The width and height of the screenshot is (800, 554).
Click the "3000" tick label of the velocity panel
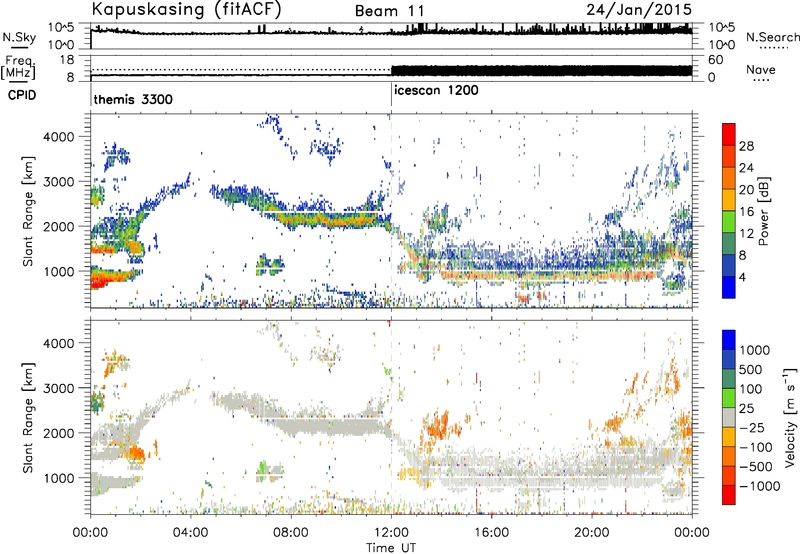(58, 388)
